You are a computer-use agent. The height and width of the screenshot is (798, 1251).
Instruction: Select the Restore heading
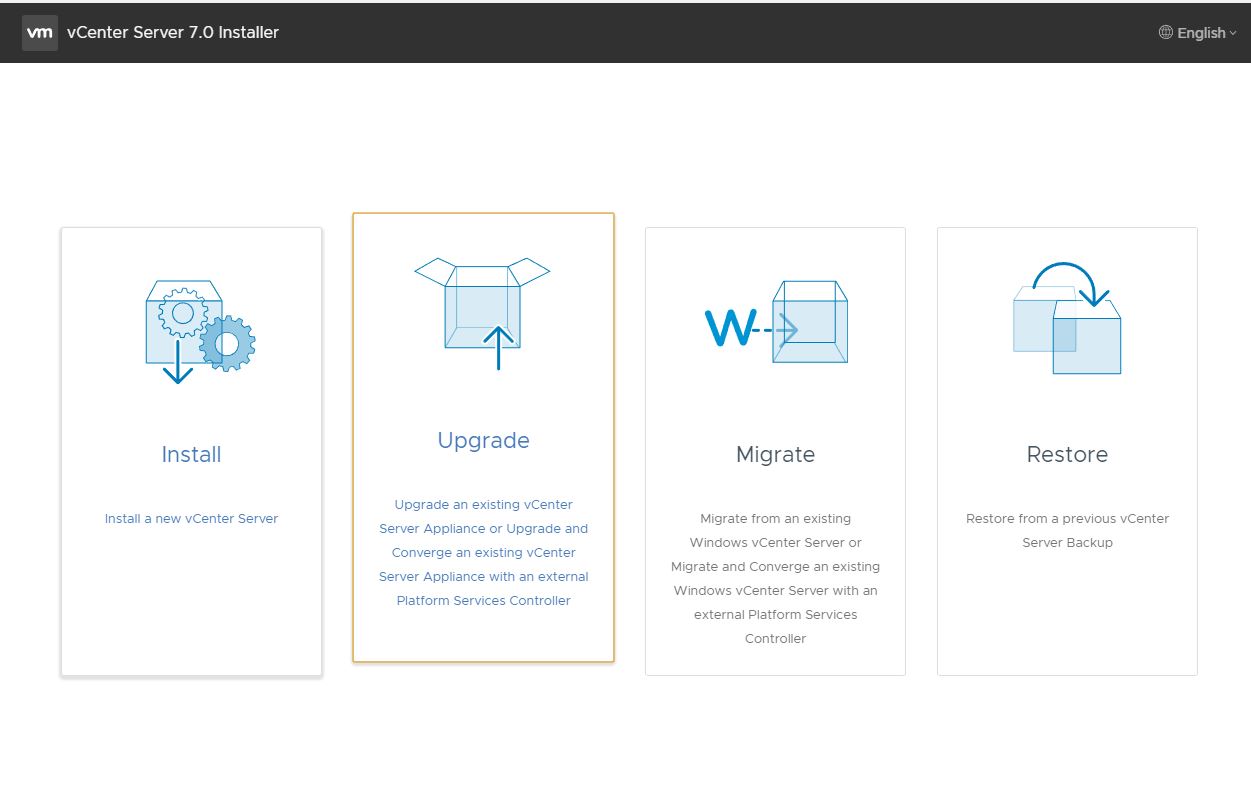[1067, 454]
